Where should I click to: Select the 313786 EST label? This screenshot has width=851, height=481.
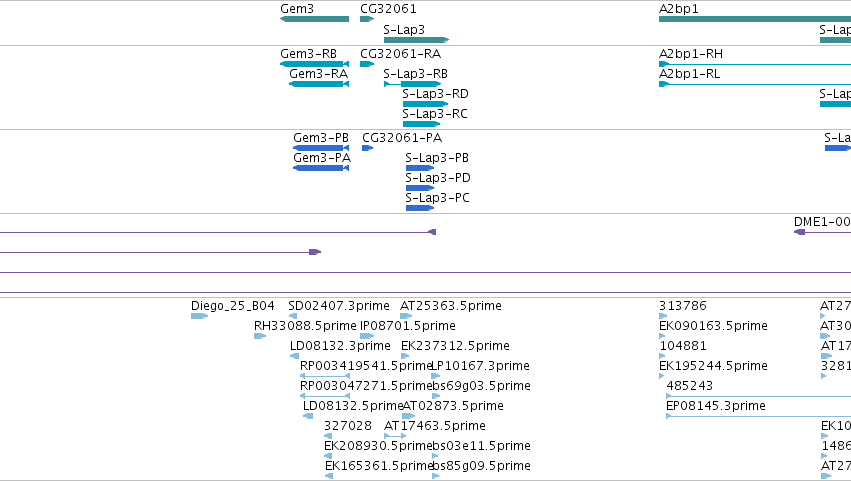(x=683, y=306)
